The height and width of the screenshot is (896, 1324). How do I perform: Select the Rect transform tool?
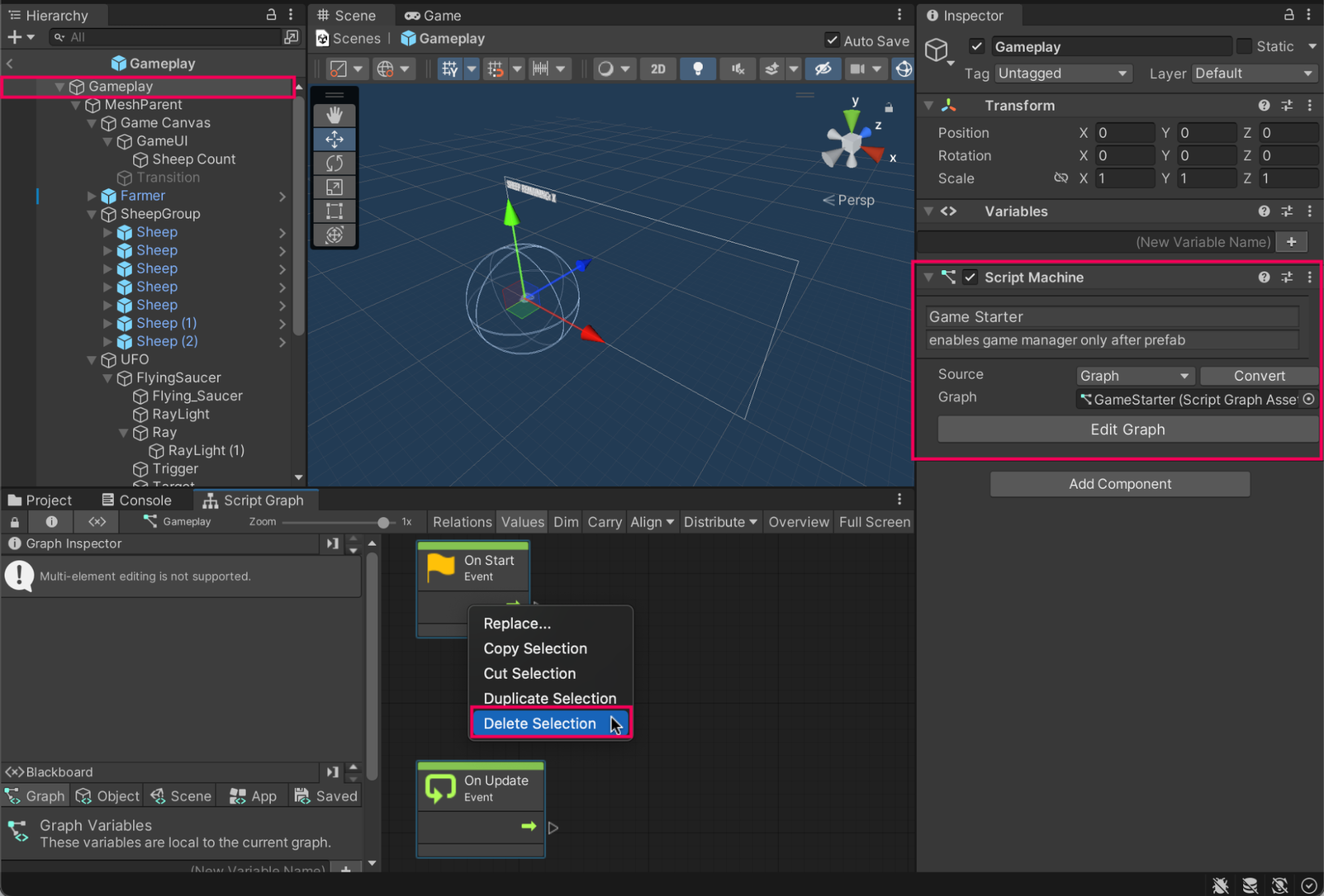click(334, 211)
